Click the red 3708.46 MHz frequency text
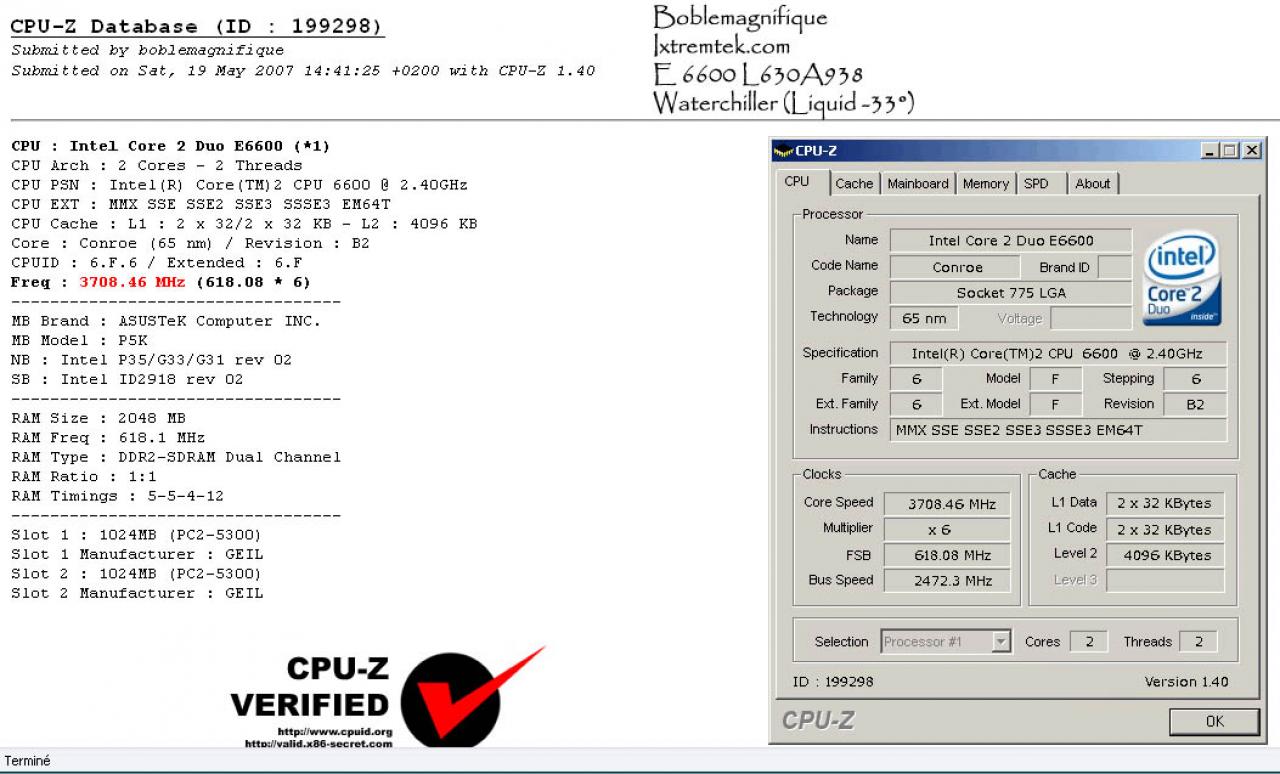Image resolution: width=1280 pixels, height=774 pixels. [133, 283]
